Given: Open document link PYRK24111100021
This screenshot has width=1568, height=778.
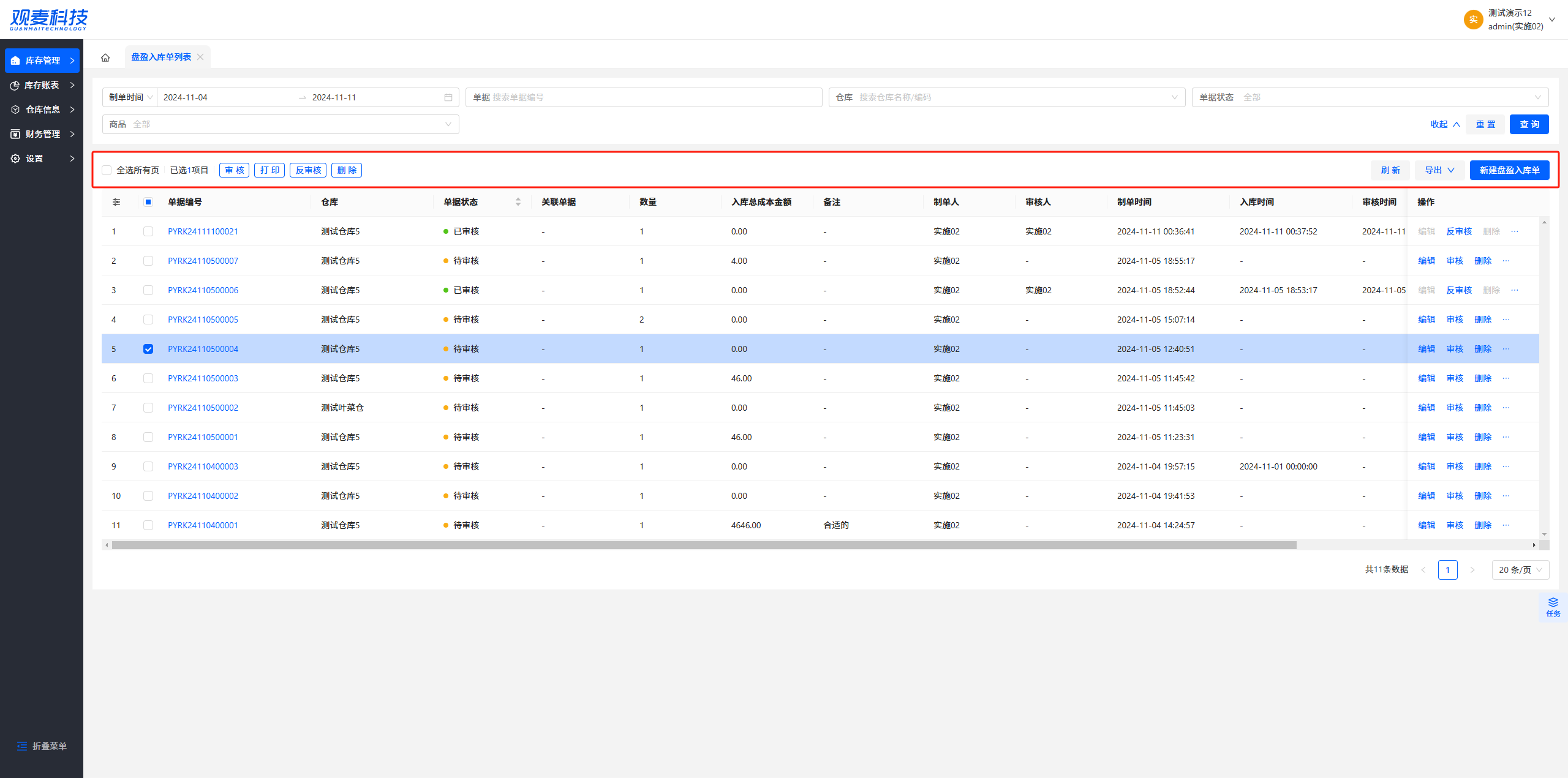Looking at the screenshot, I should (x=203, y=231).
